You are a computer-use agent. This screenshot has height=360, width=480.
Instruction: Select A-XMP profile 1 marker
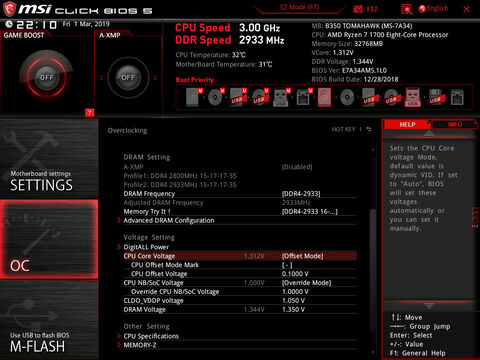[x=155, y=77]
